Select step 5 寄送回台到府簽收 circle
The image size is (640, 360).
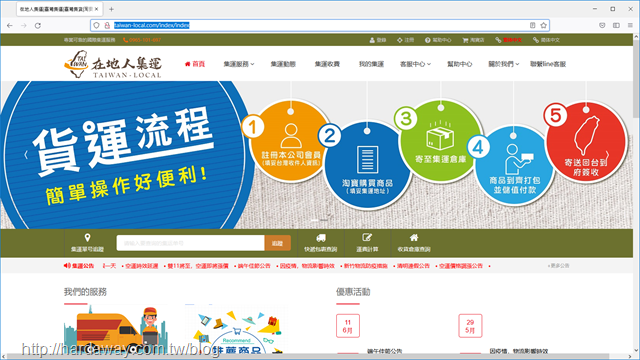point(586,142)
